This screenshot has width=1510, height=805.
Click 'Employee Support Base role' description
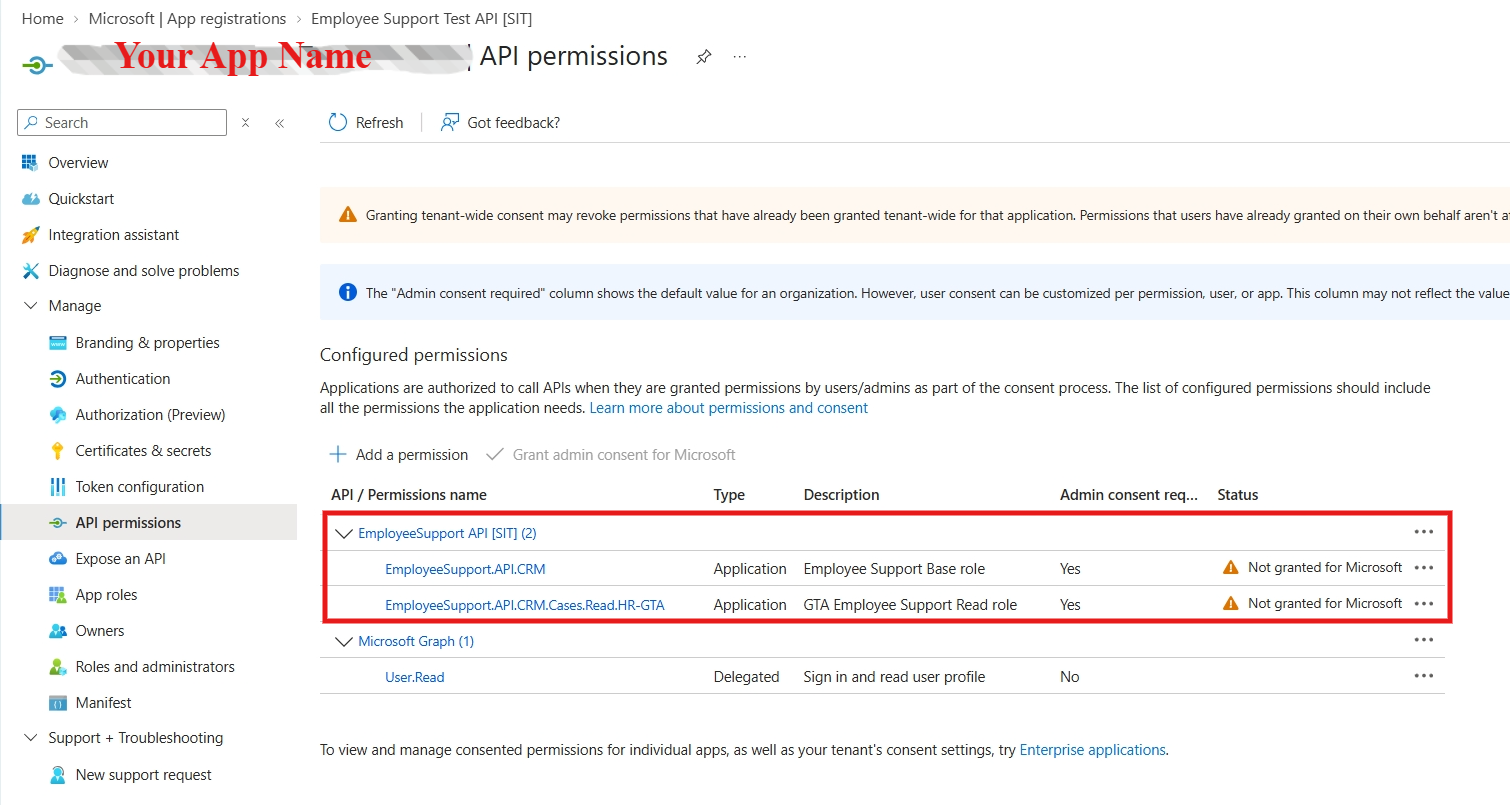click(894, 569)
